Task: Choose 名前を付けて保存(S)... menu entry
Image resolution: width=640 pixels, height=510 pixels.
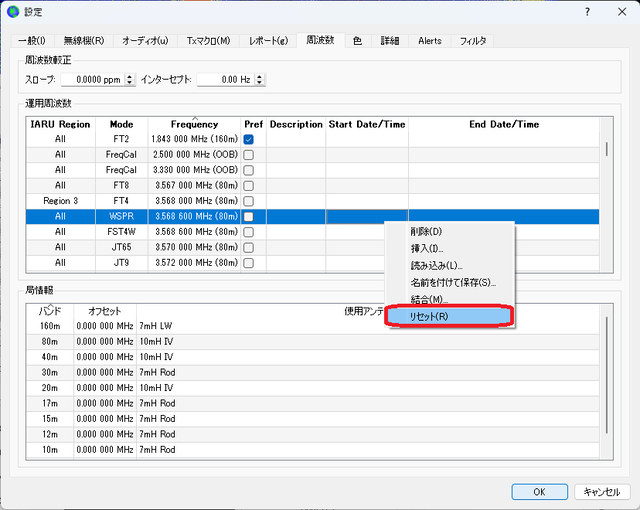Action: (449, 282)
